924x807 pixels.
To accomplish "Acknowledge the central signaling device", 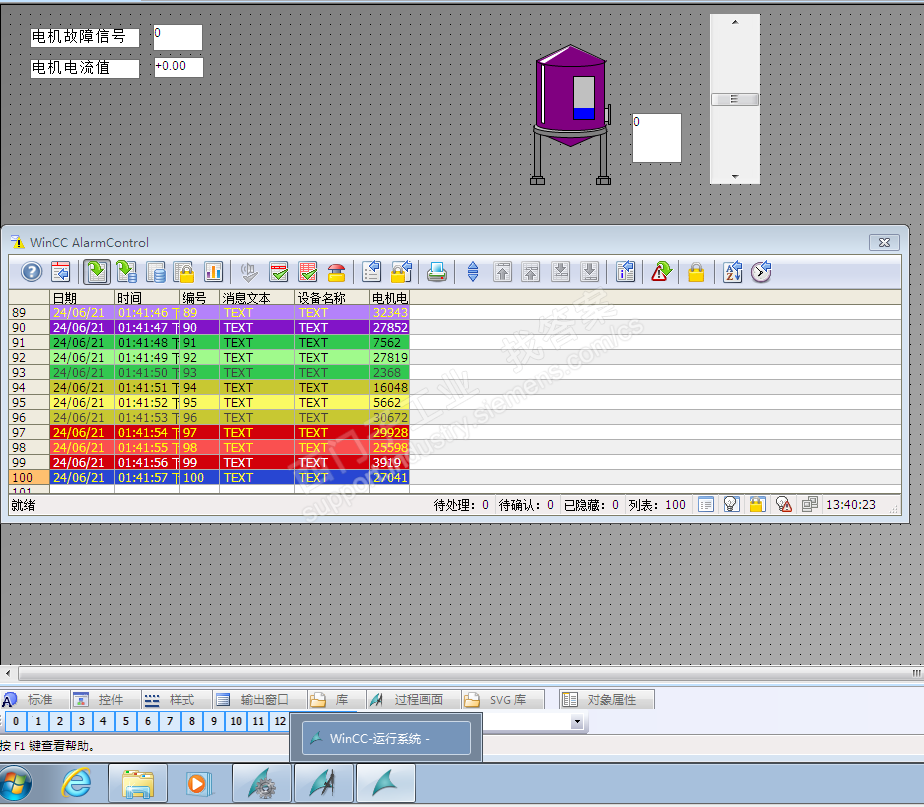I will point(249,272).
